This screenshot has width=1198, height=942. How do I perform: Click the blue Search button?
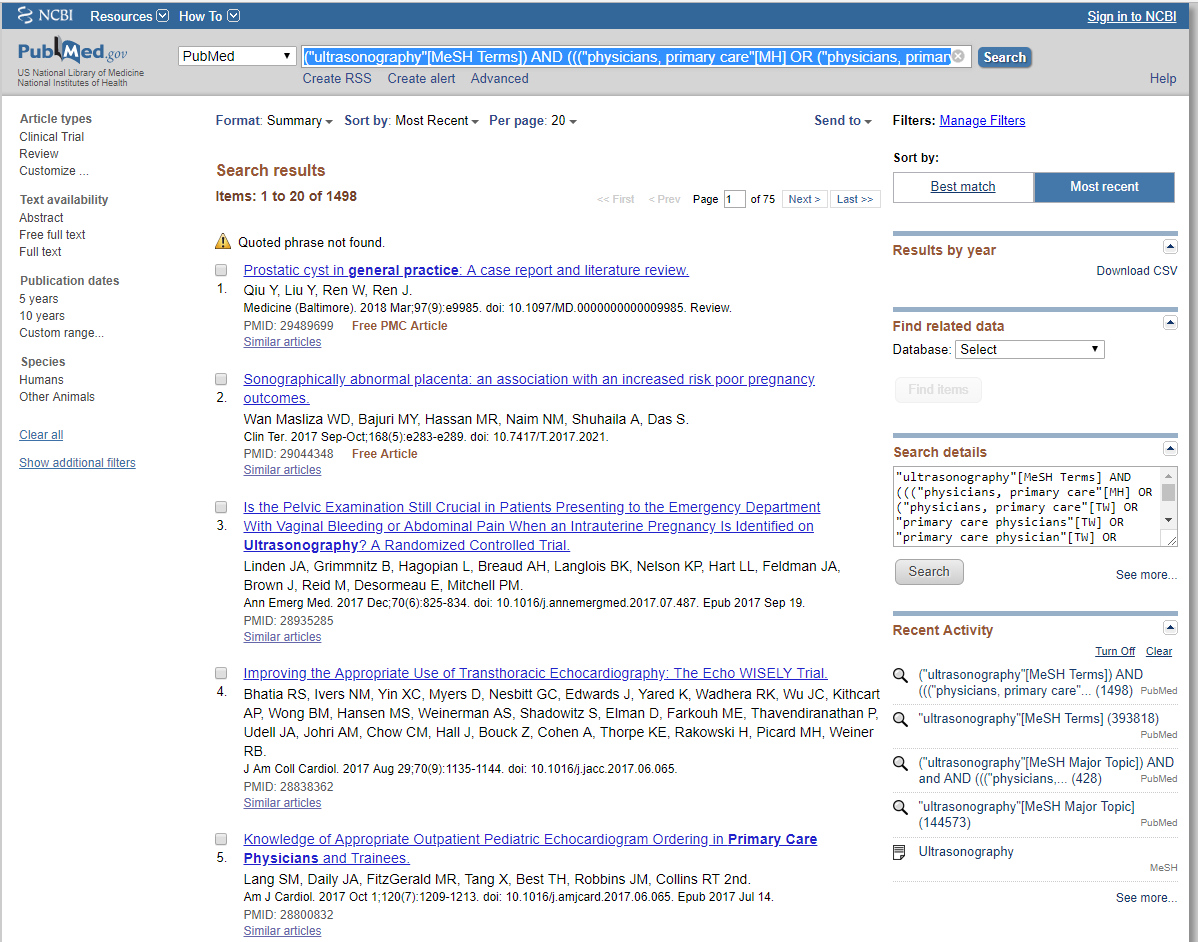pos(1004,57)
